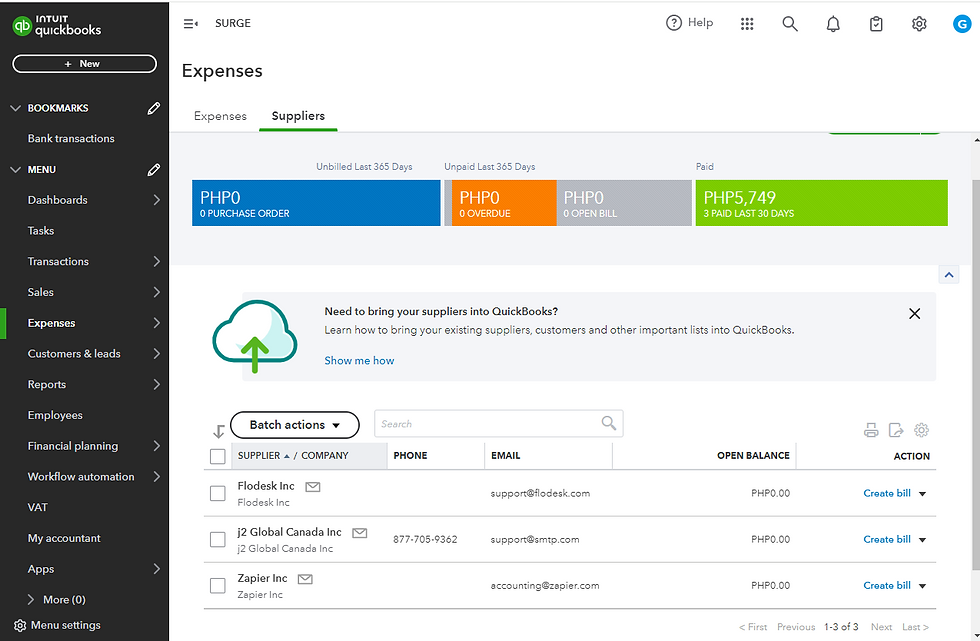Open the clipboard tasks icon

876,24
